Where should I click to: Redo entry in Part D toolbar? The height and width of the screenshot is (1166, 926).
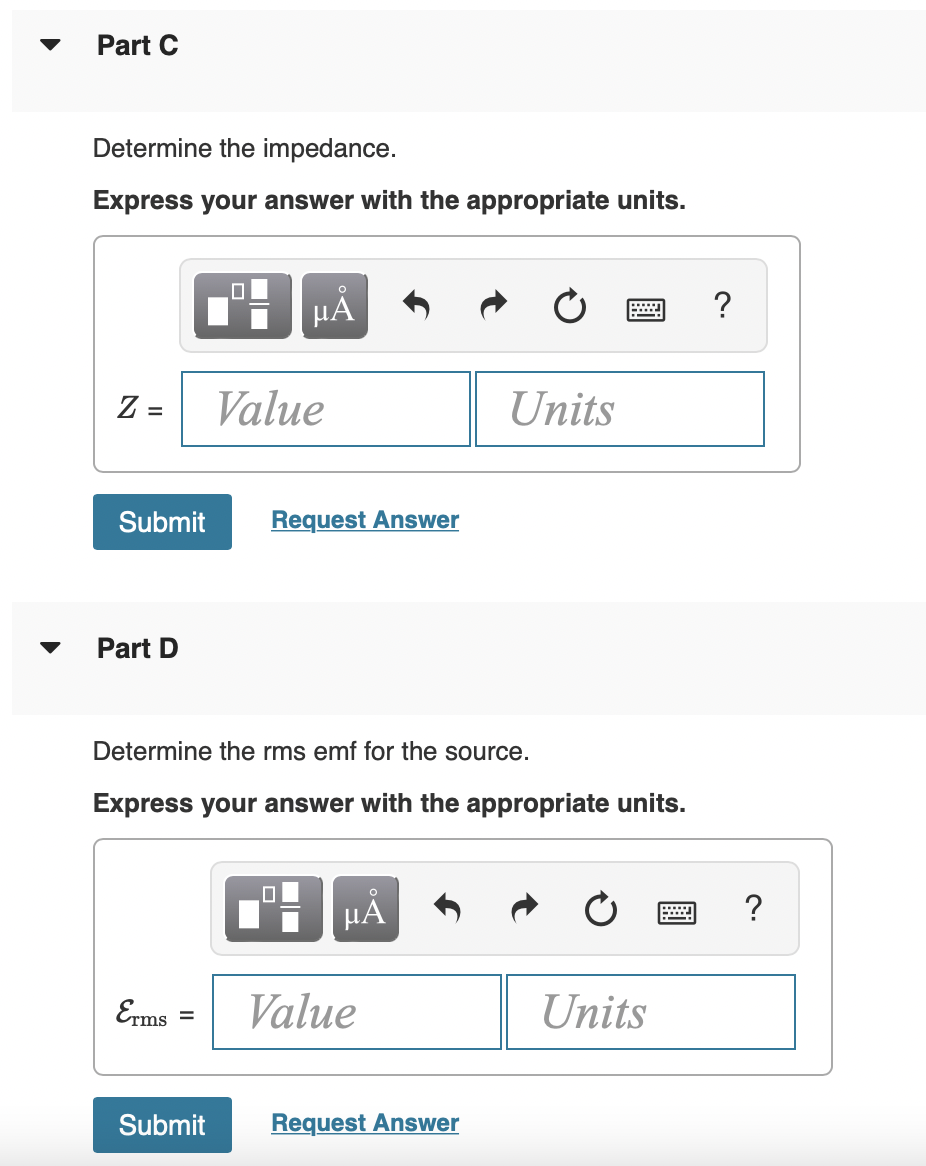pyautogui.click(x=524, y=909)
